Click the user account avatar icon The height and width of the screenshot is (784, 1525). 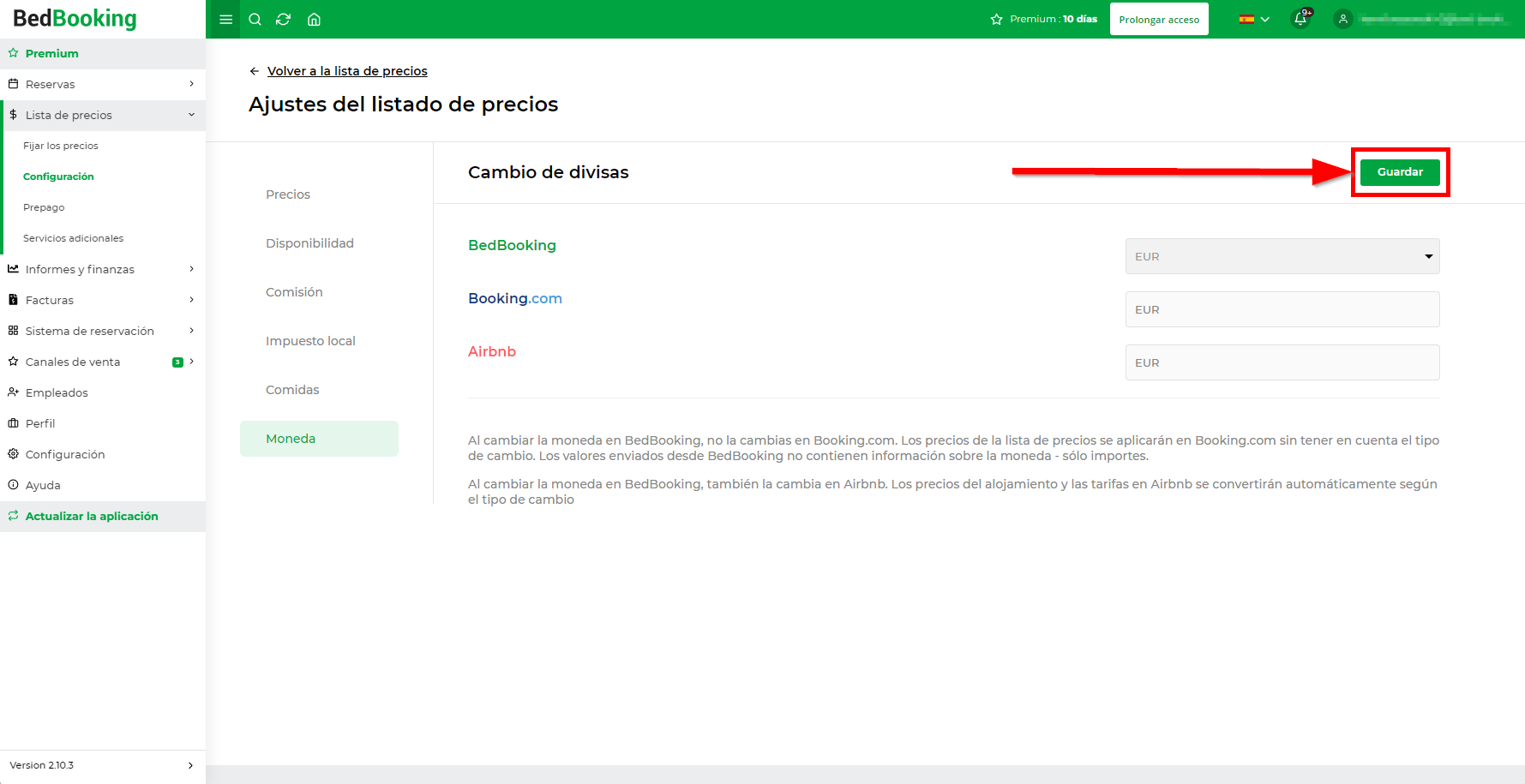click(x=1343, y=19)
